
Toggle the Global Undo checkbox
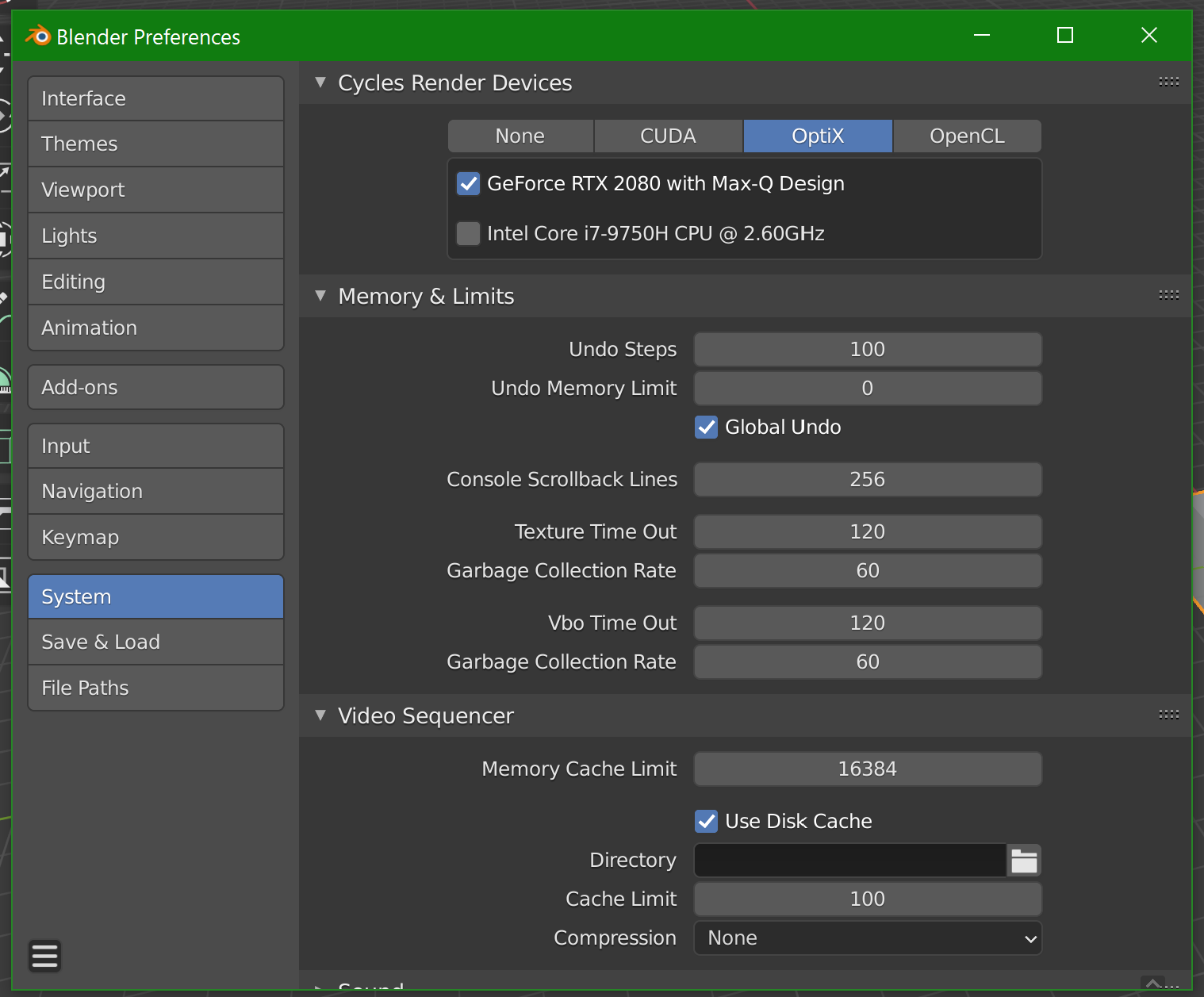click(706, 428)
